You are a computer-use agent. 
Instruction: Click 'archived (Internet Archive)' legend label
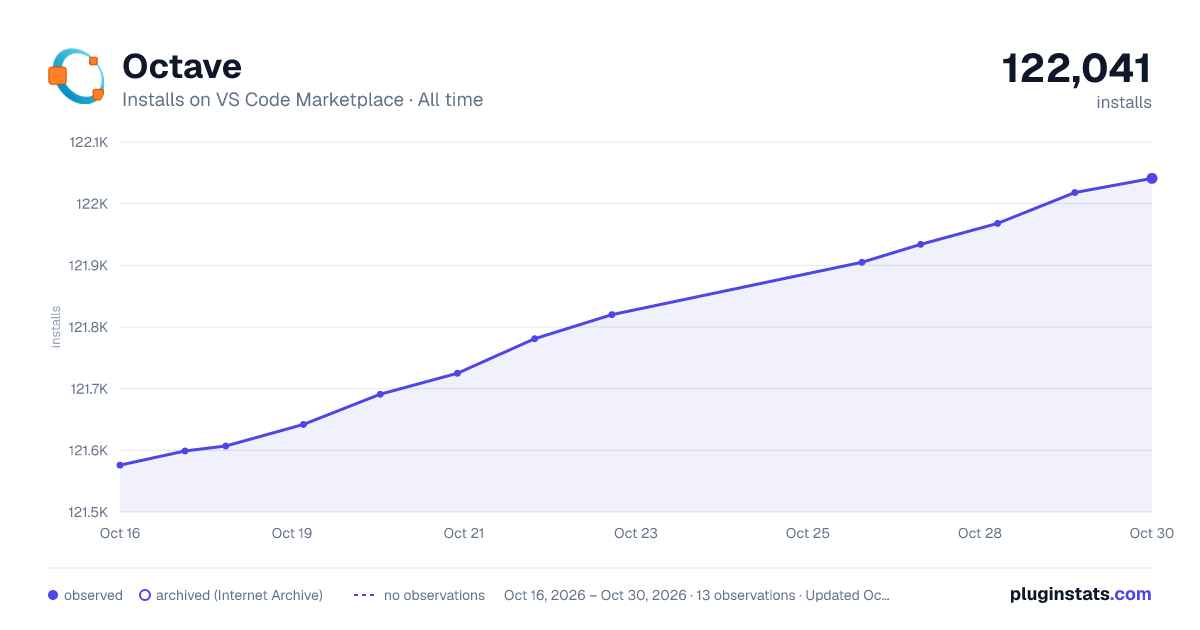point(239,595)
